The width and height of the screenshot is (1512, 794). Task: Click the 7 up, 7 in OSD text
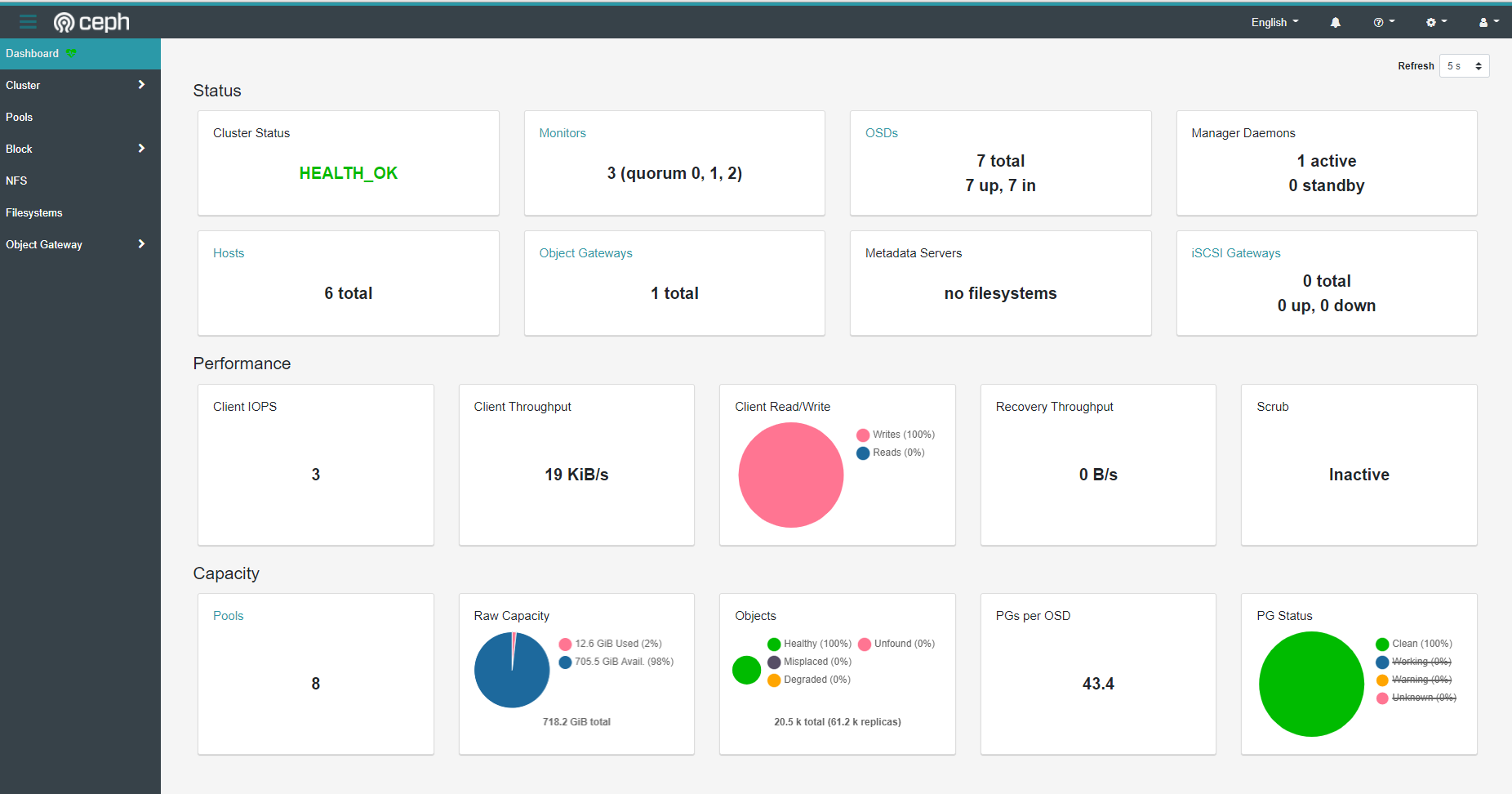point(1001,185)
